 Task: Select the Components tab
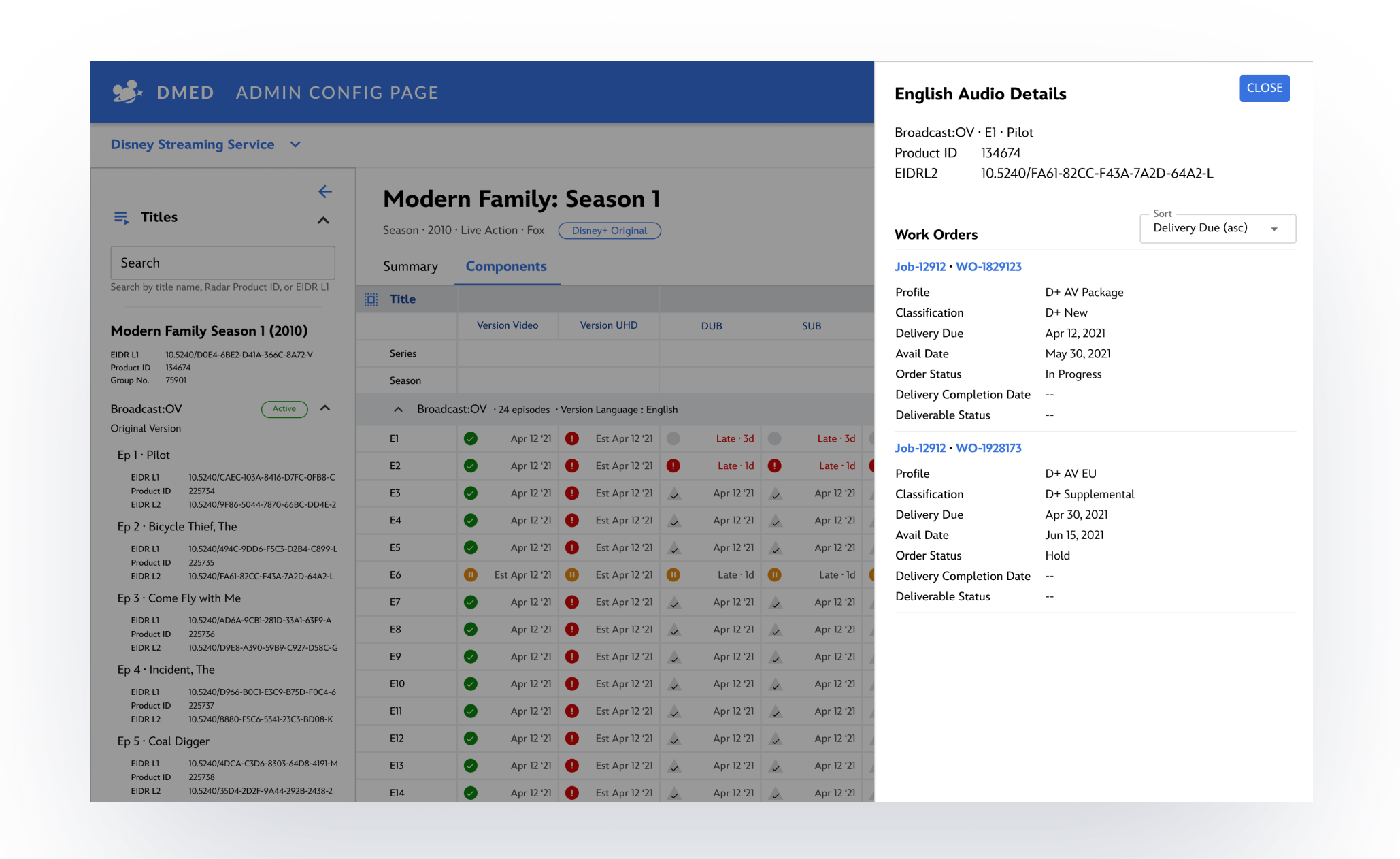click(505, 267)
